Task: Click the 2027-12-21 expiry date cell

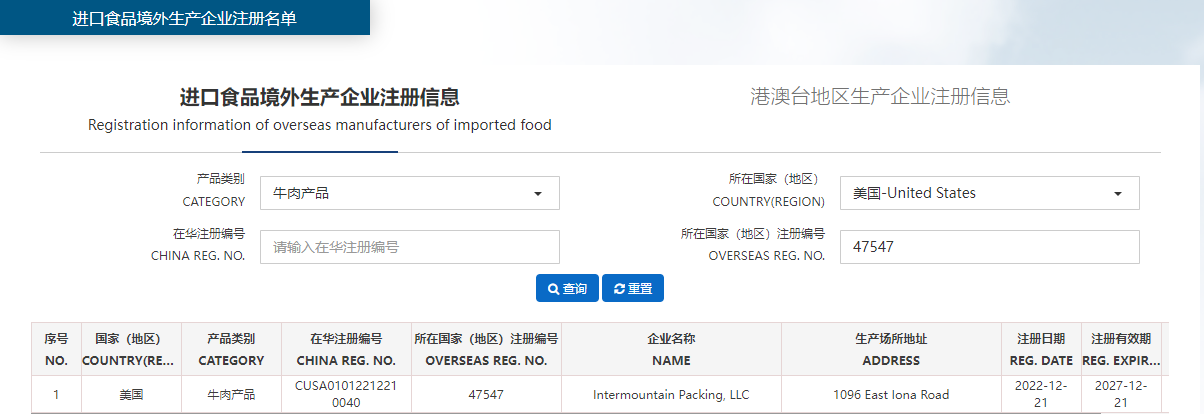Action: point(1121,394)
